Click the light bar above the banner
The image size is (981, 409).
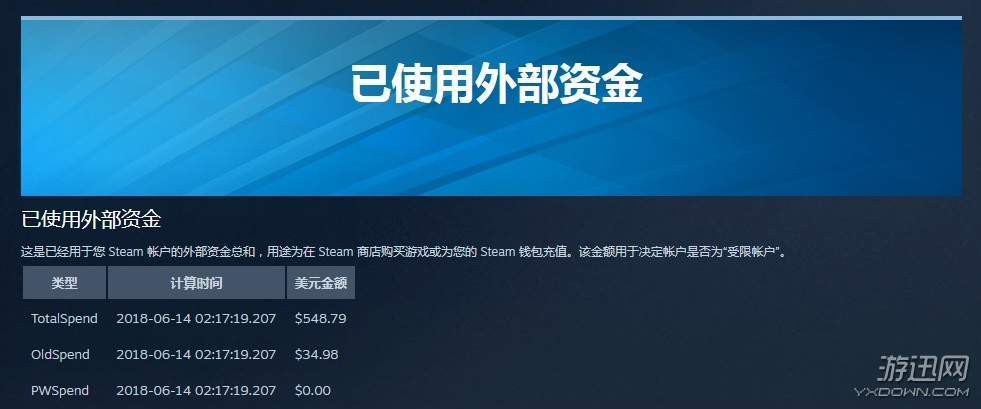tap(491, 18)
